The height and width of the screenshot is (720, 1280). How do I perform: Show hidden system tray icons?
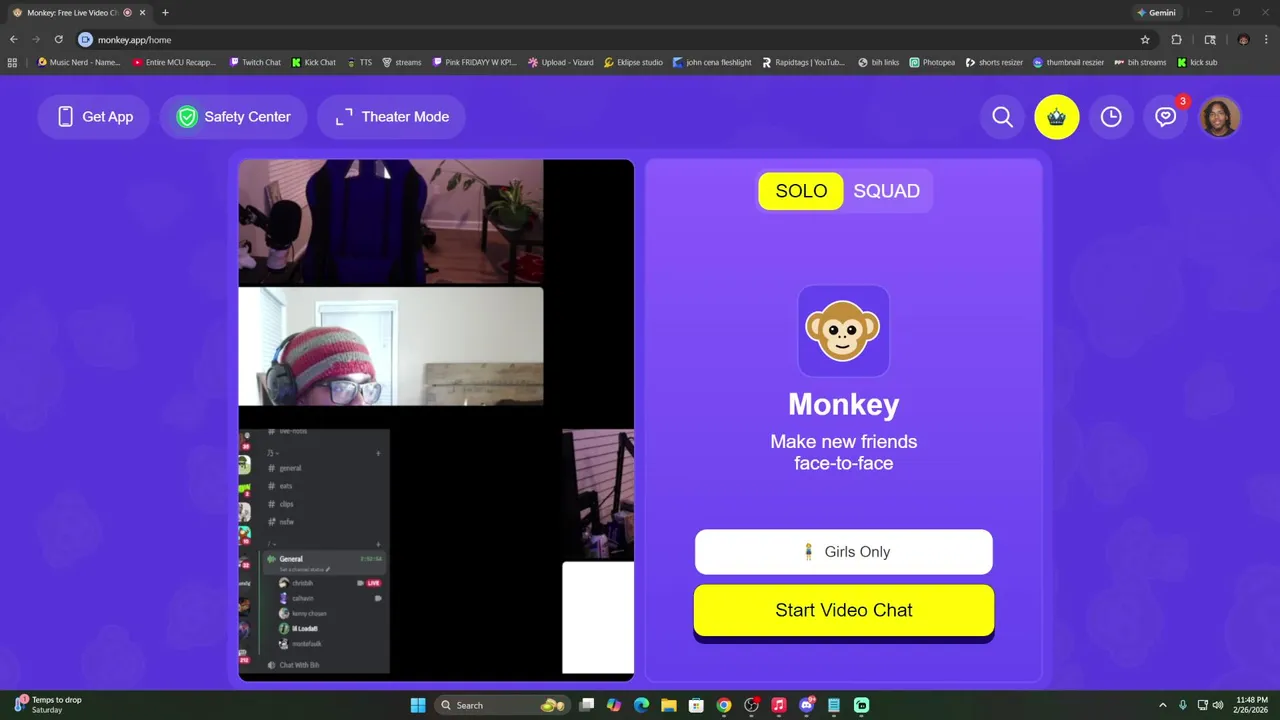click(1162, 705)
